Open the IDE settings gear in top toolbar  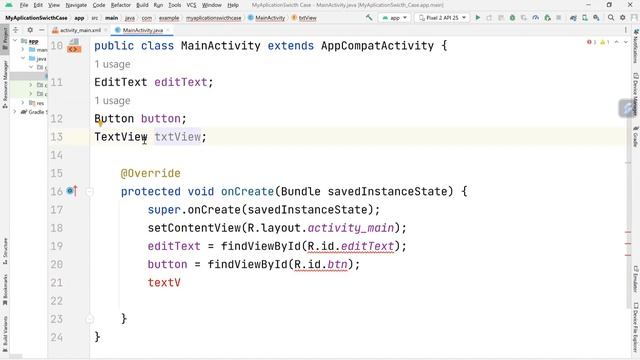[622, 18]
